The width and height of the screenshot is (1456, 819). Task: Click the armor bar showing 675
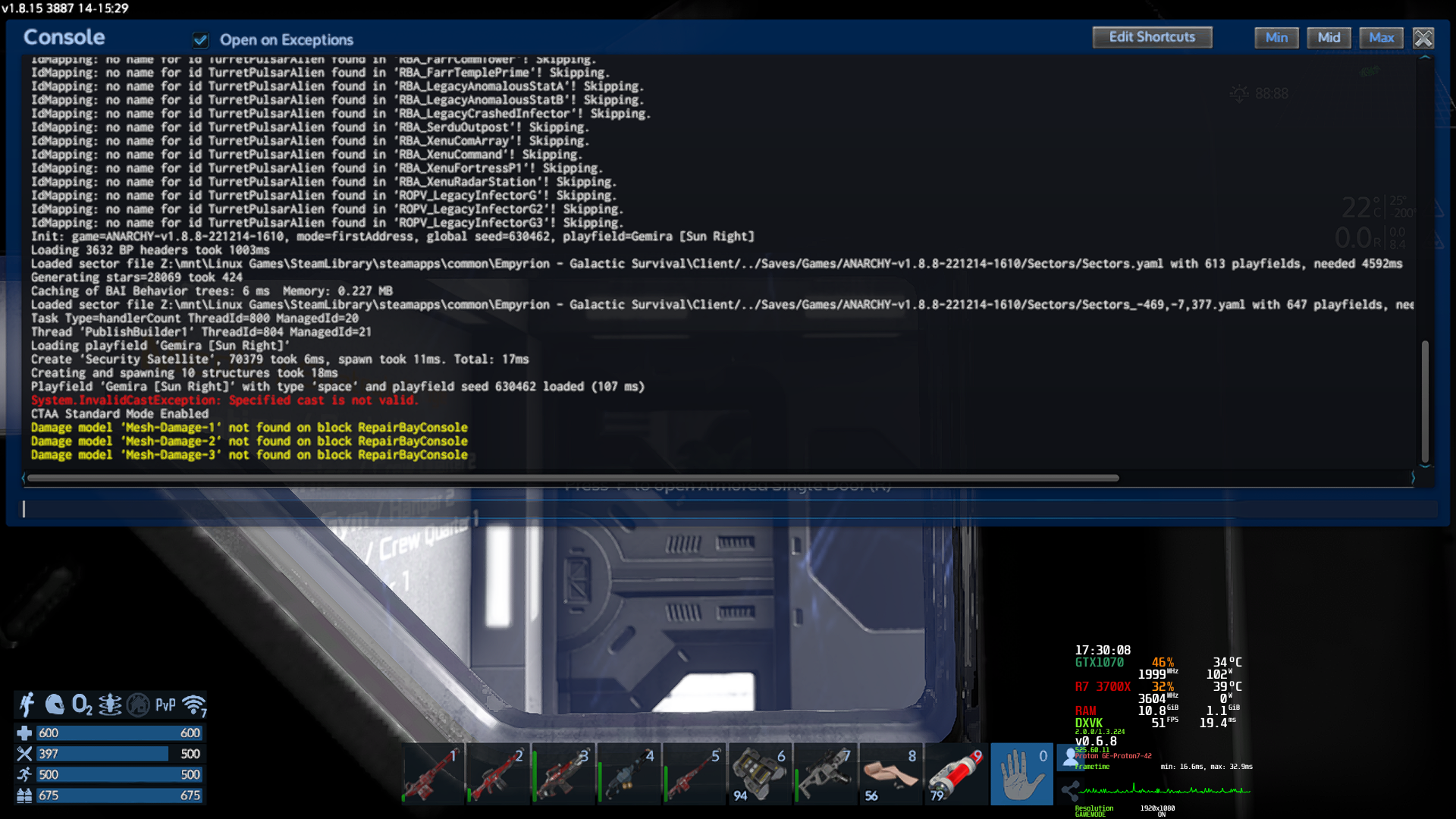[119, 795]
